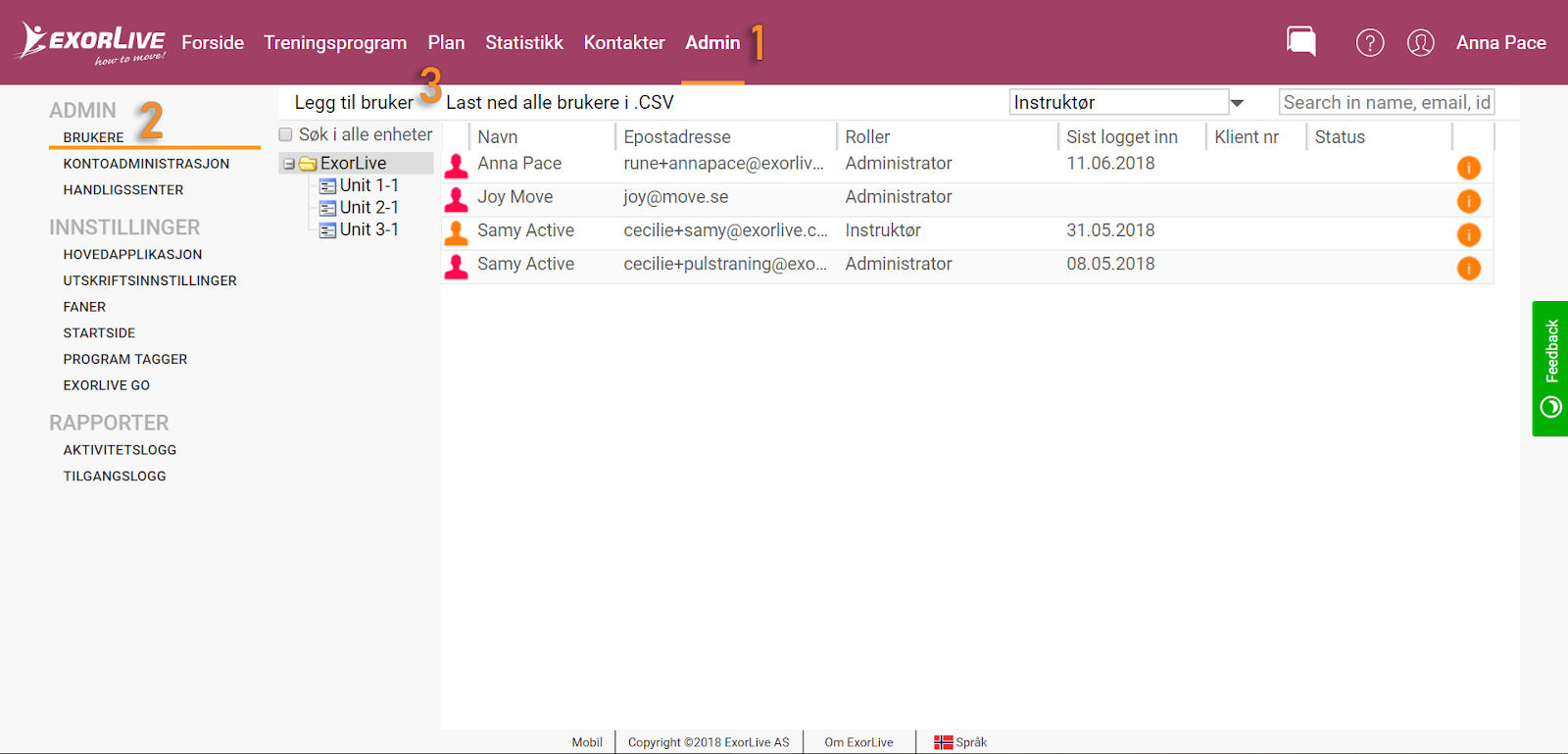1568x754 pixels.
Task: Click the ExorLive folder icon in tree
Action: click(x=308, y=164)
